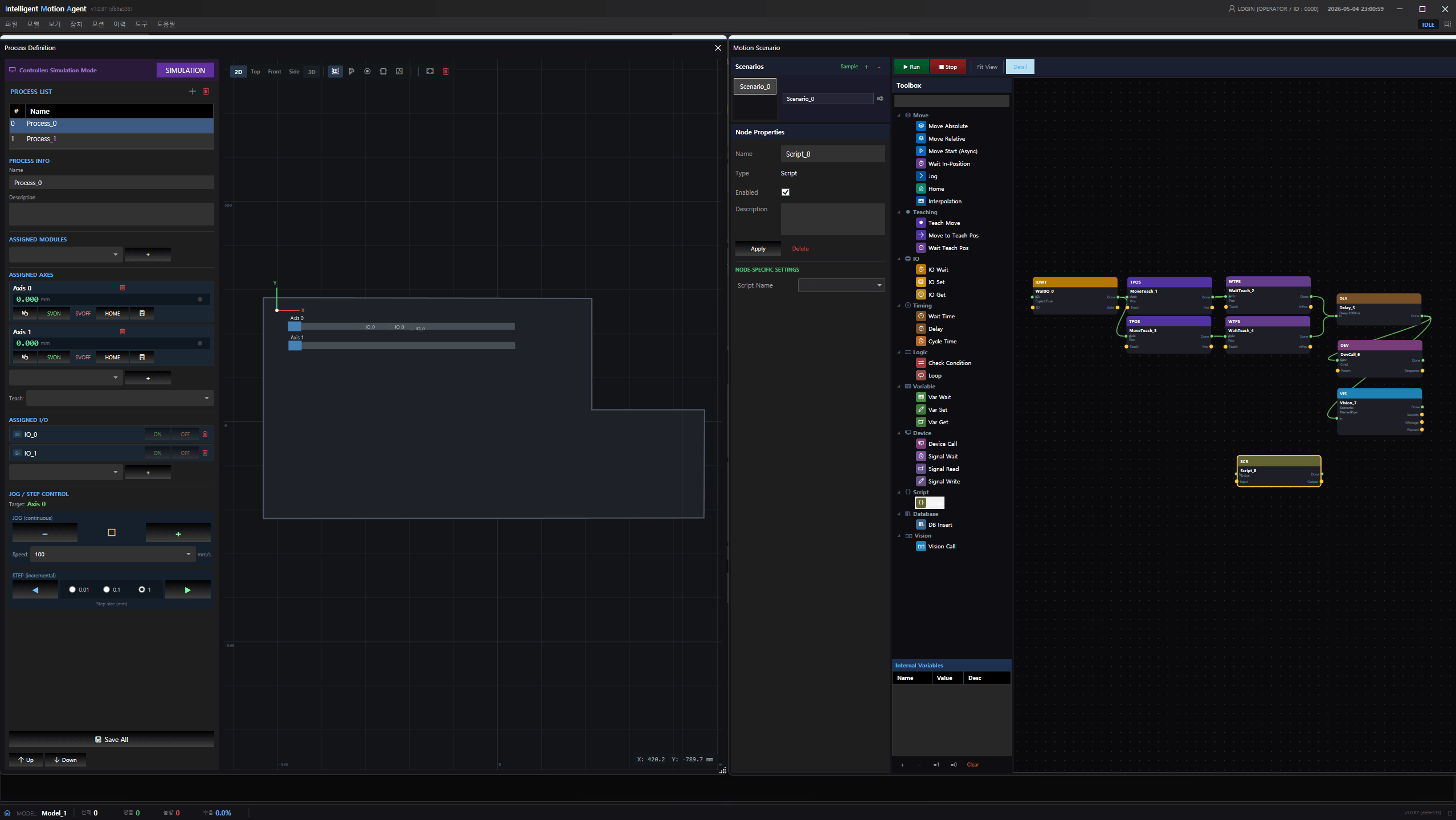The height and width of the screenshot is (820, 1456).
Task: Expand the jog Speed dropdown
Action: pos(113,554)
